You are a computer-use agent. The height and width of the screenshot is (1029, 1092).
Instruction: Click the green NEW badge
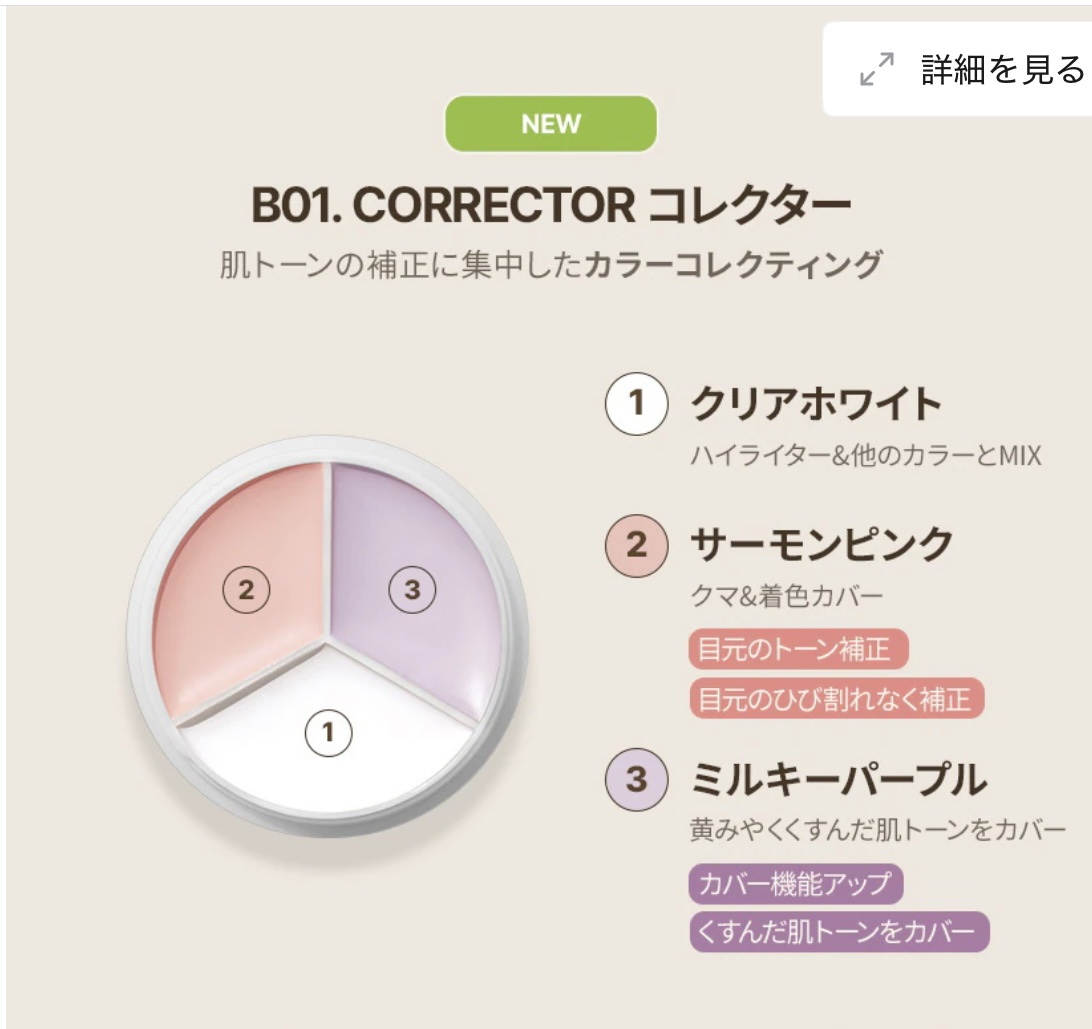(x=551, y=124)
